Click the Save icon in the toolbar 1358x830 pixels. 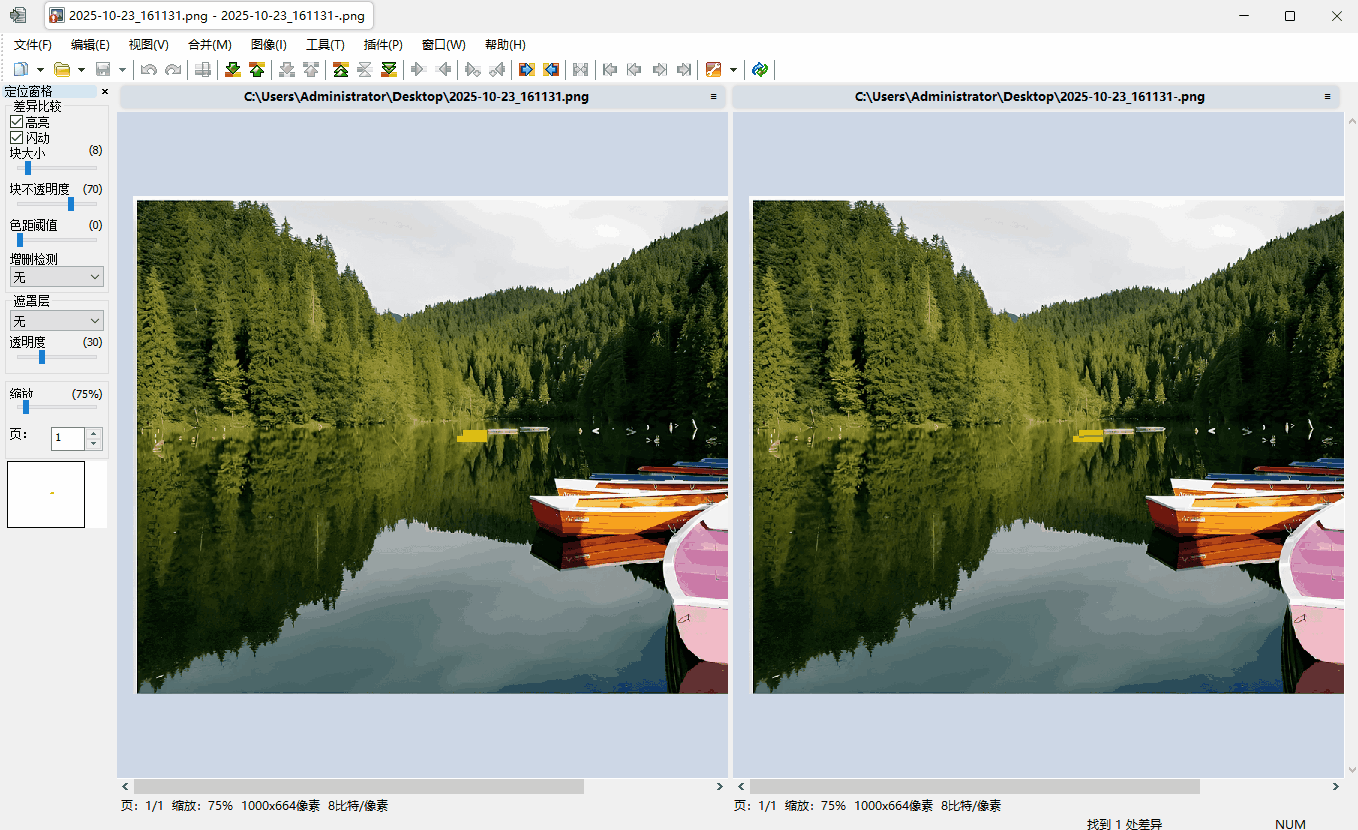105,69
